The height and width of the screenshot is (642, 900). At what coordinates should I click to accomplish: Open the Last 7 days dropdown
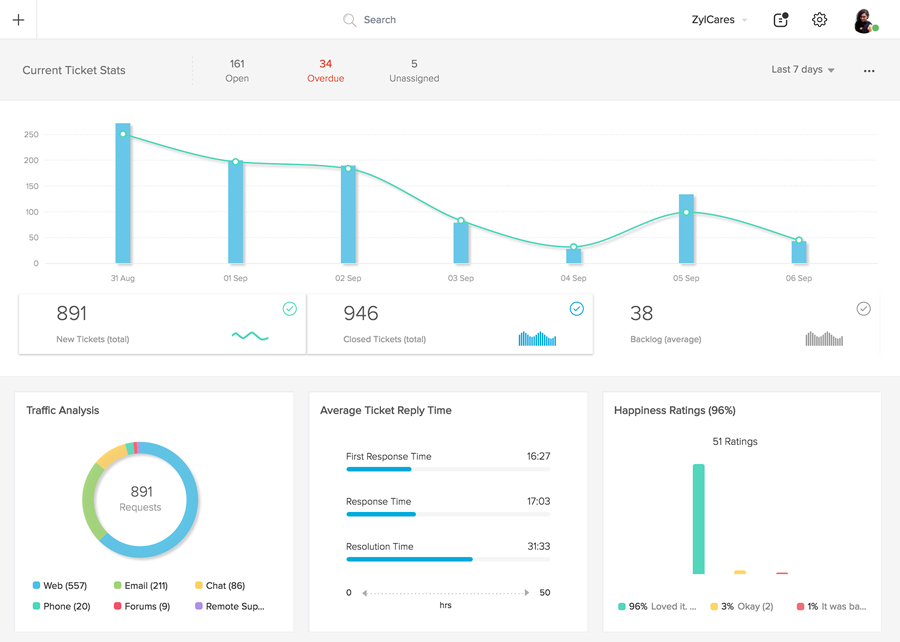tap(803, 70)
